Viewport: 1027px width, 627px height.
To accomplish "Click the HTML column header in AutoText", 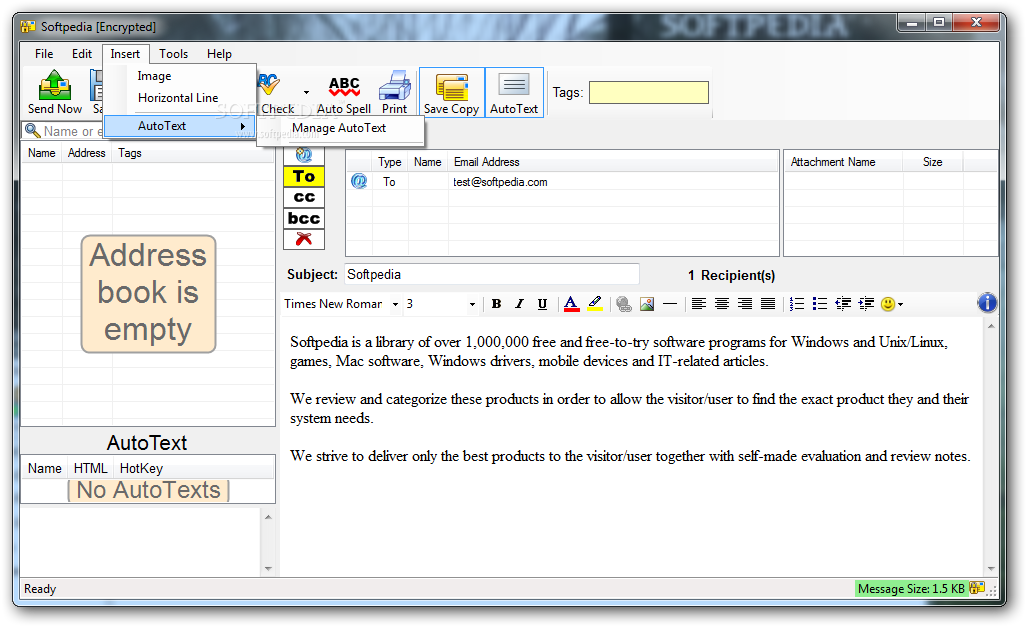I will [90, 468].
